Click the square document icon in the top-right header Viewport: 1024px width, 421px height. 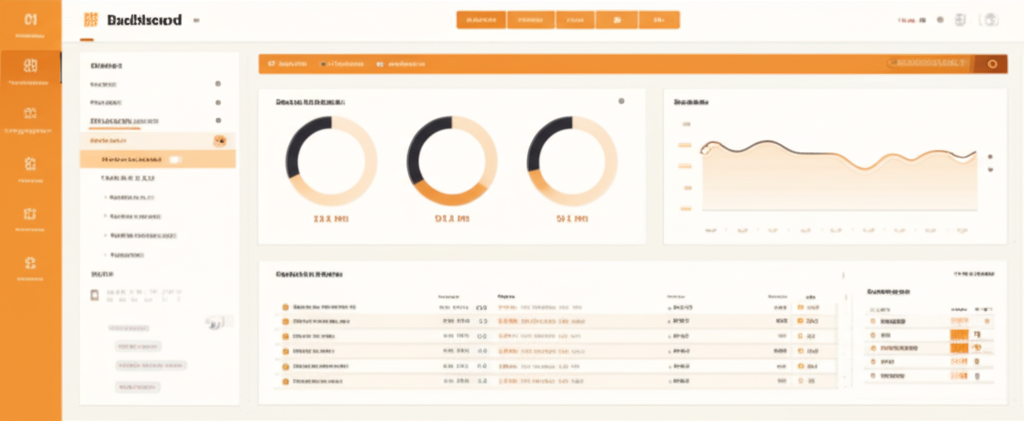(960, 20)
